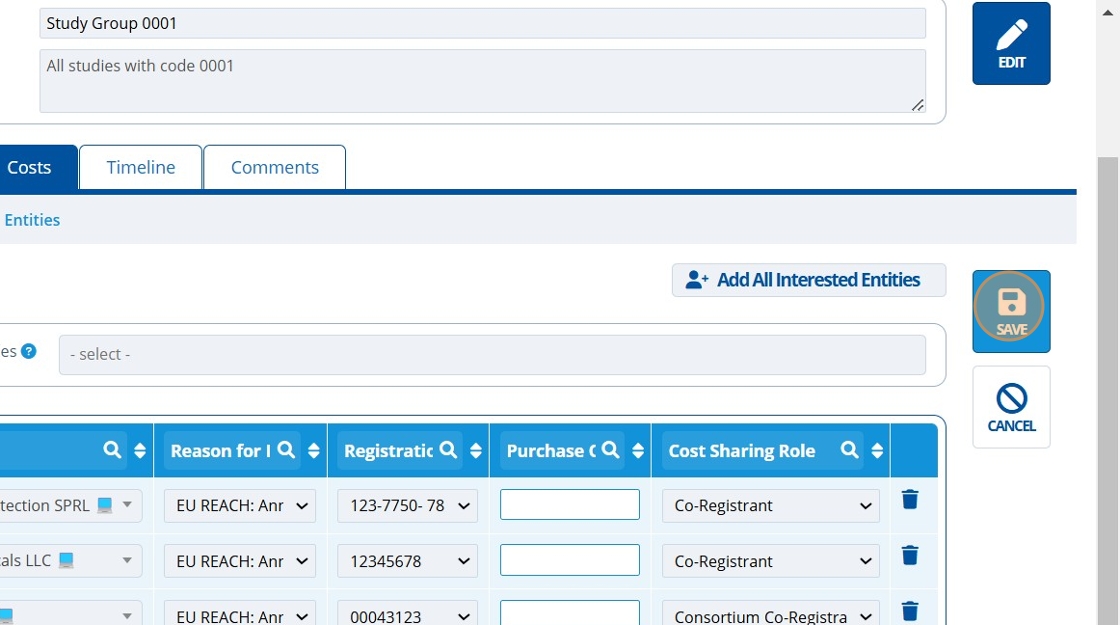Click the monitor icon beside tection SPRL
Image resolution: width=1120 pixels, height=625 pixels.
coord(105,505)
